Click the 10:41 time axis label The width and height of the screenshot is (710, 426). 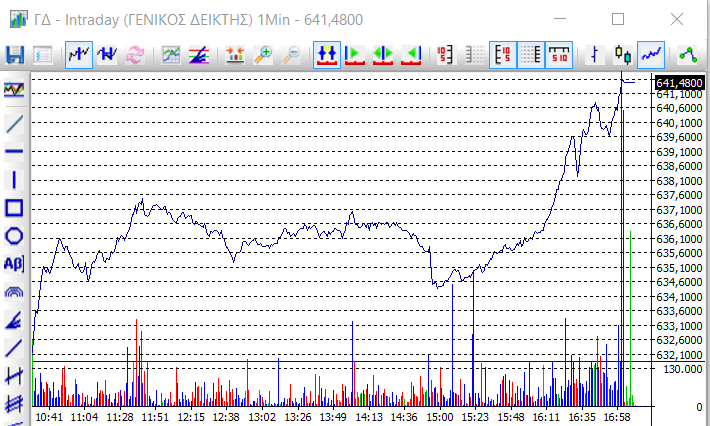pos(49,417)
